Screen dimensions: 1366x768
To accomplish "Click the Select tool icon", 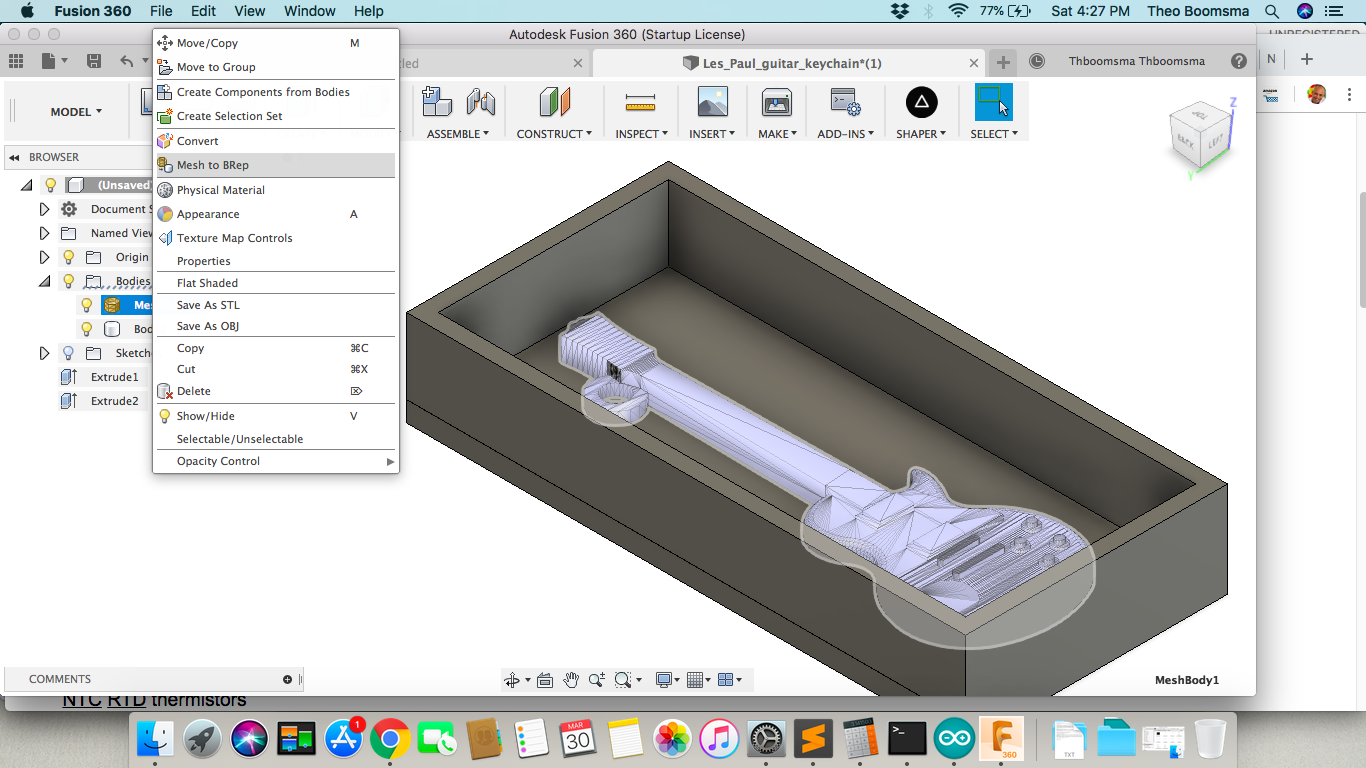I will pyautogui.click(x=993, y=102).
